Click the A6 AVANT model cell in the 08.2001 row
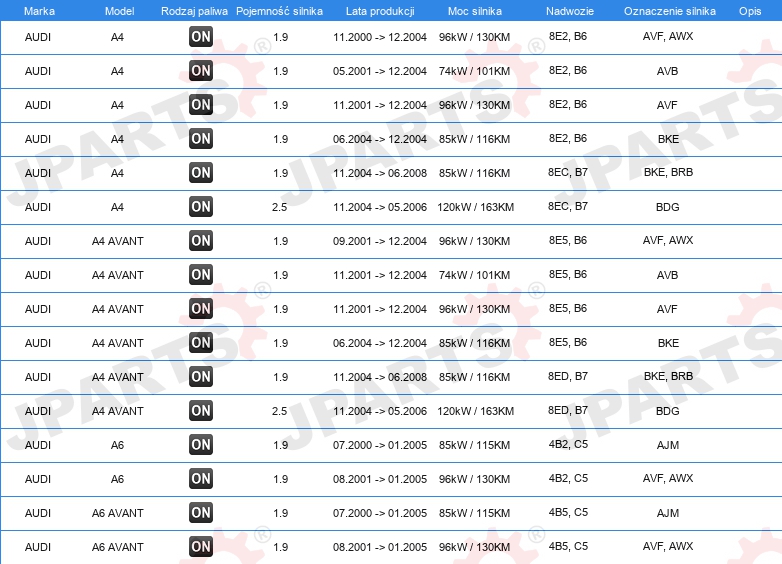This screenshot has width=782, height=564. pyautogui.click(x=118, y=547)
